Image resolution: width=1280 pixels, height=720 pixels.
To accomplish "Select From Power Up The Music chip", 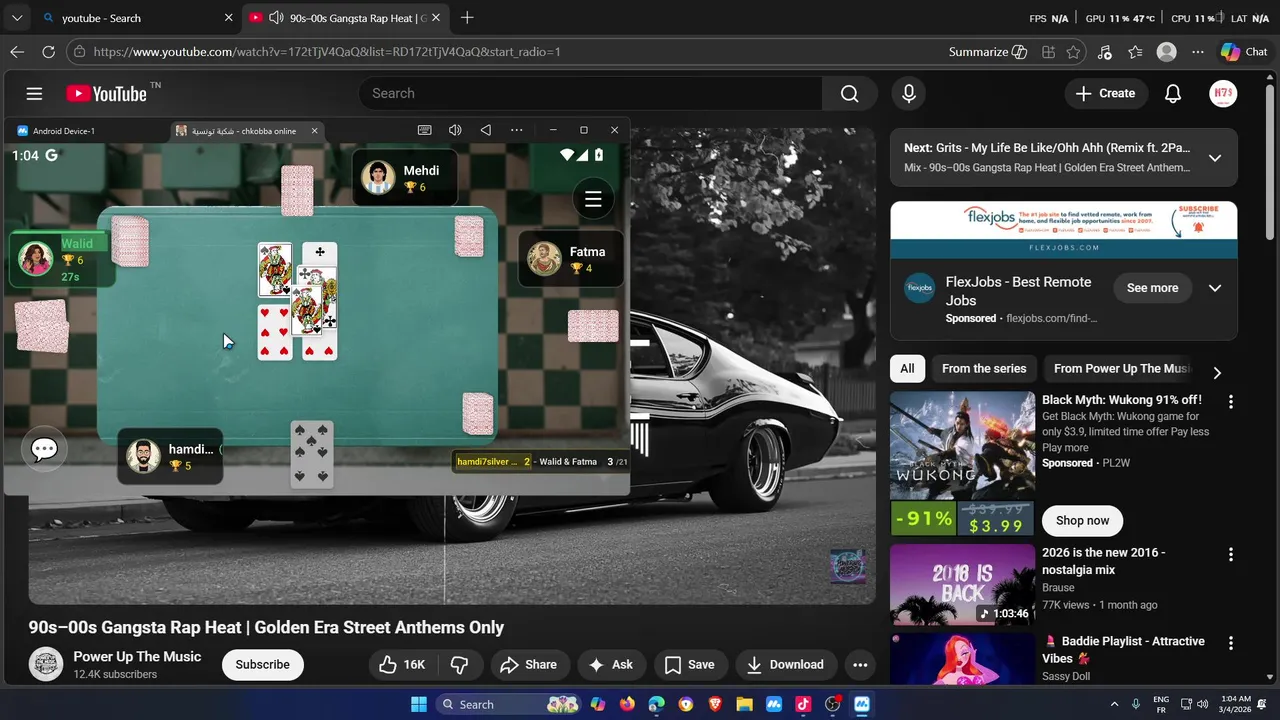I will (1122, 369).
